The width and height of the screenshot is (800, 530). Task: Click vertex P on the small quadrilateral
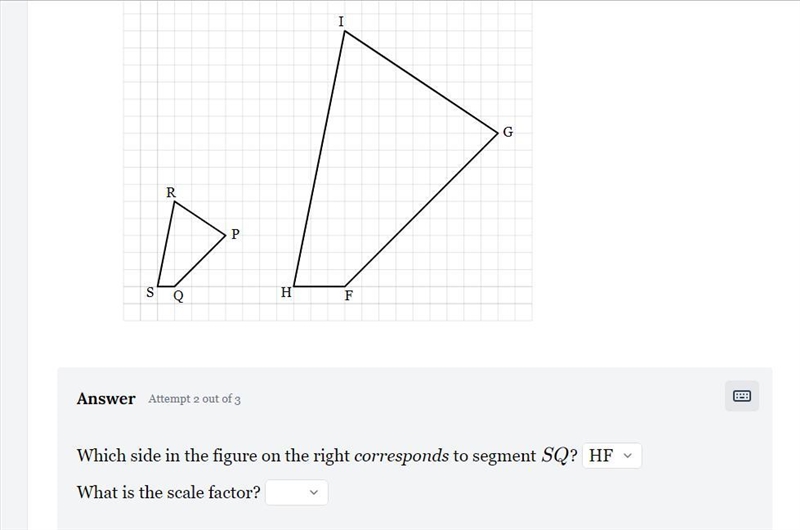click(226, 235)
